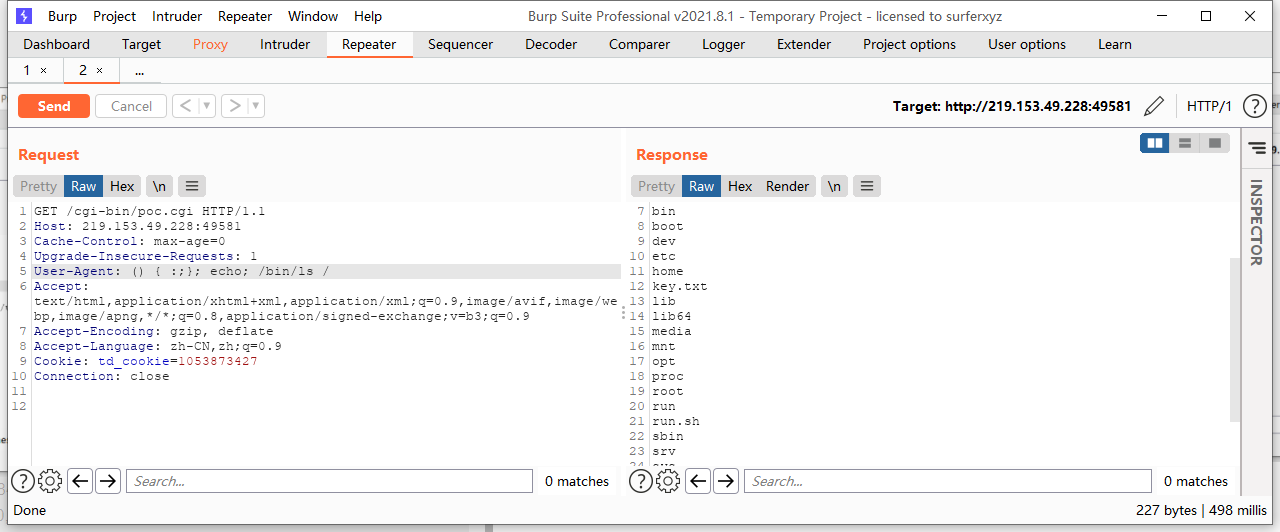
Task: Click the Cancel button
Action: pos(131,106)
